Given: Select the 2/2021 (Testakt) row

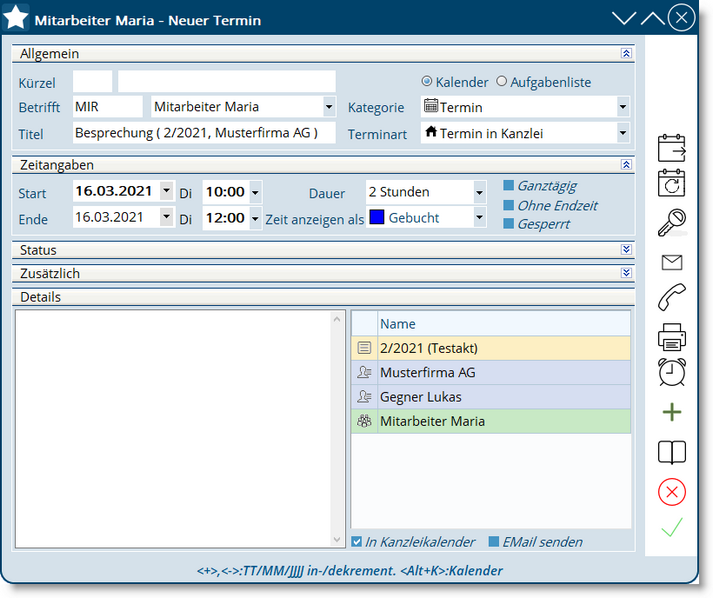Looking at the screenshot, I should click(x=491, y=348).
